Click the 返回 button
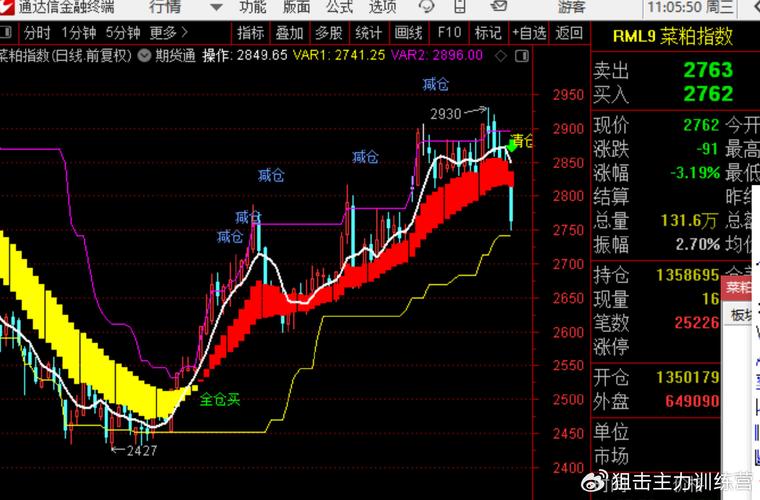This screenshot has width=760, height=500. pyautogui.click(x=569, y=33)
